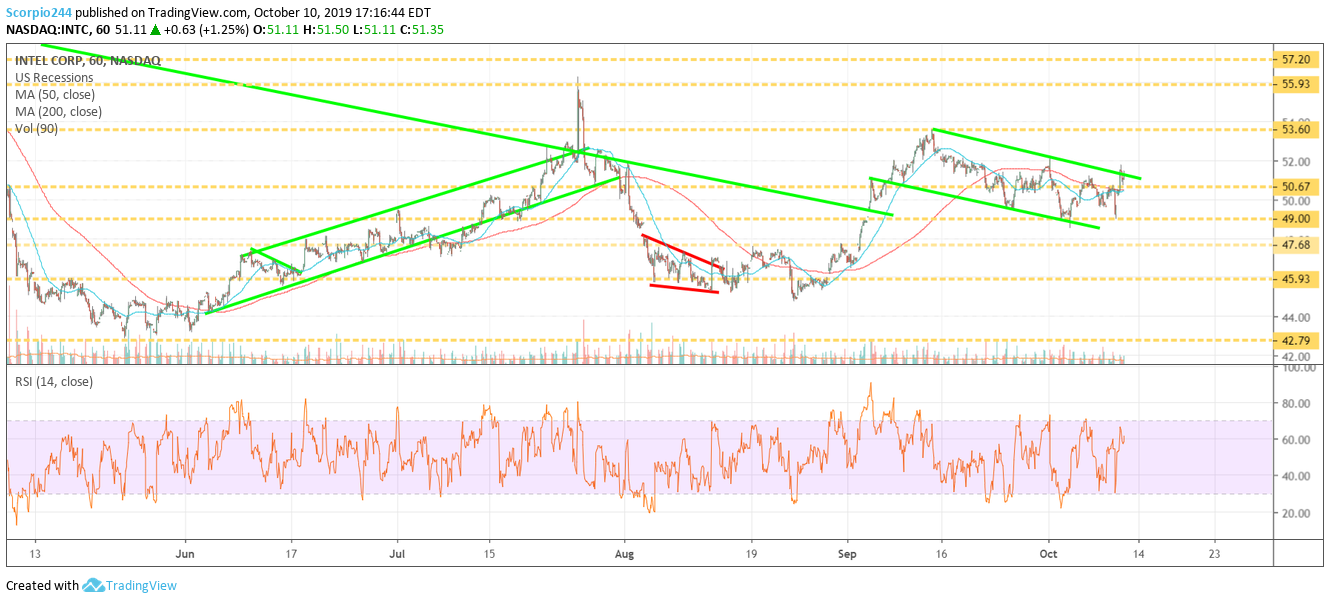This screenshot has height=603, width=1330.
Task: Click the 57.20 price level label
Action: (x=1295, y=59)
